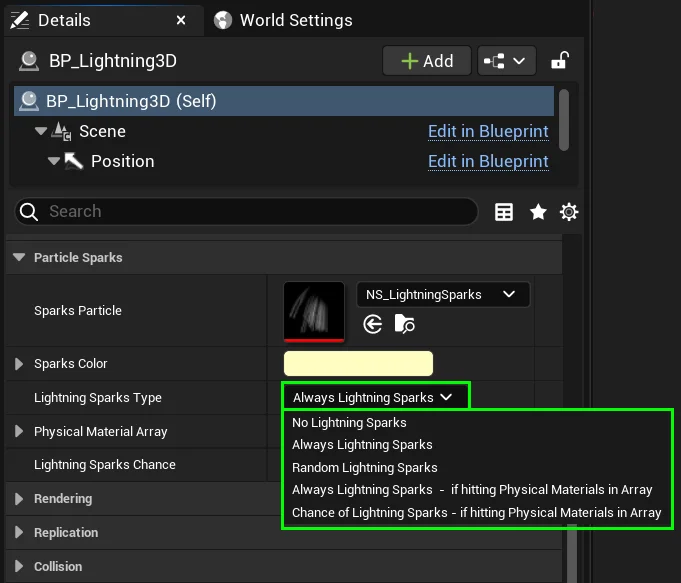Image resolution: width=681 pixels, height=583 pixels.
Task: Open the NS_LightningSparks asset dropdown
Action: (443, 294)
